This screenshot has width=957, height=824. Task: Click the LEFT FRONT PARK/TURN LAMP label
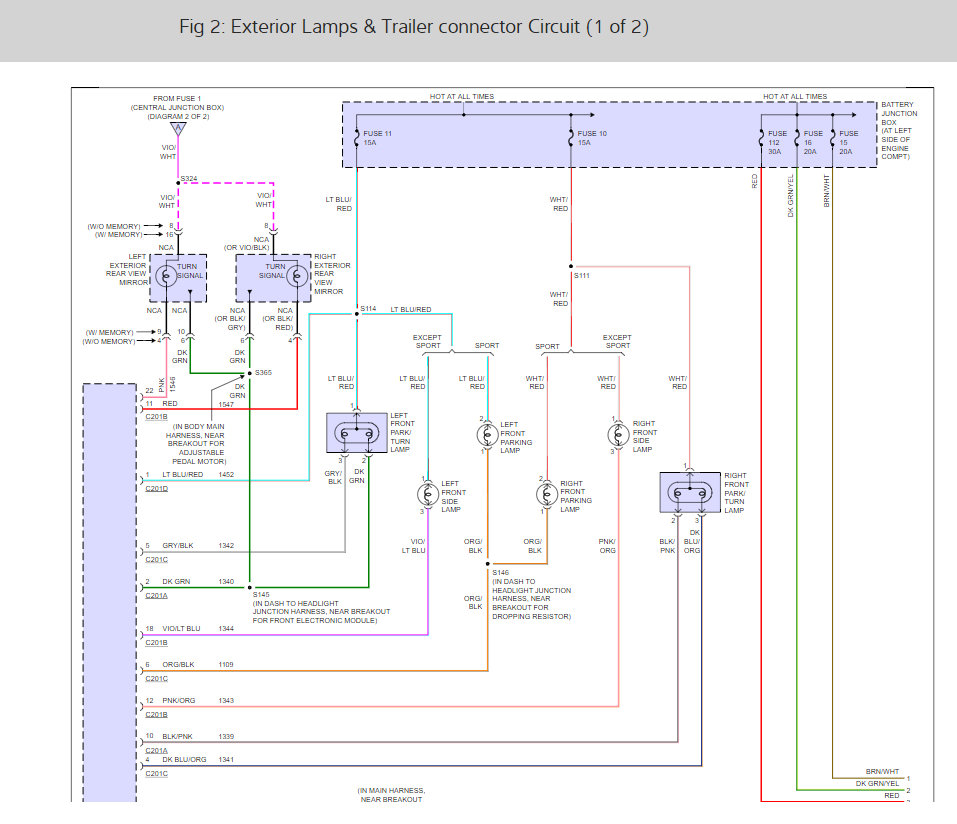tap(402, 432)
